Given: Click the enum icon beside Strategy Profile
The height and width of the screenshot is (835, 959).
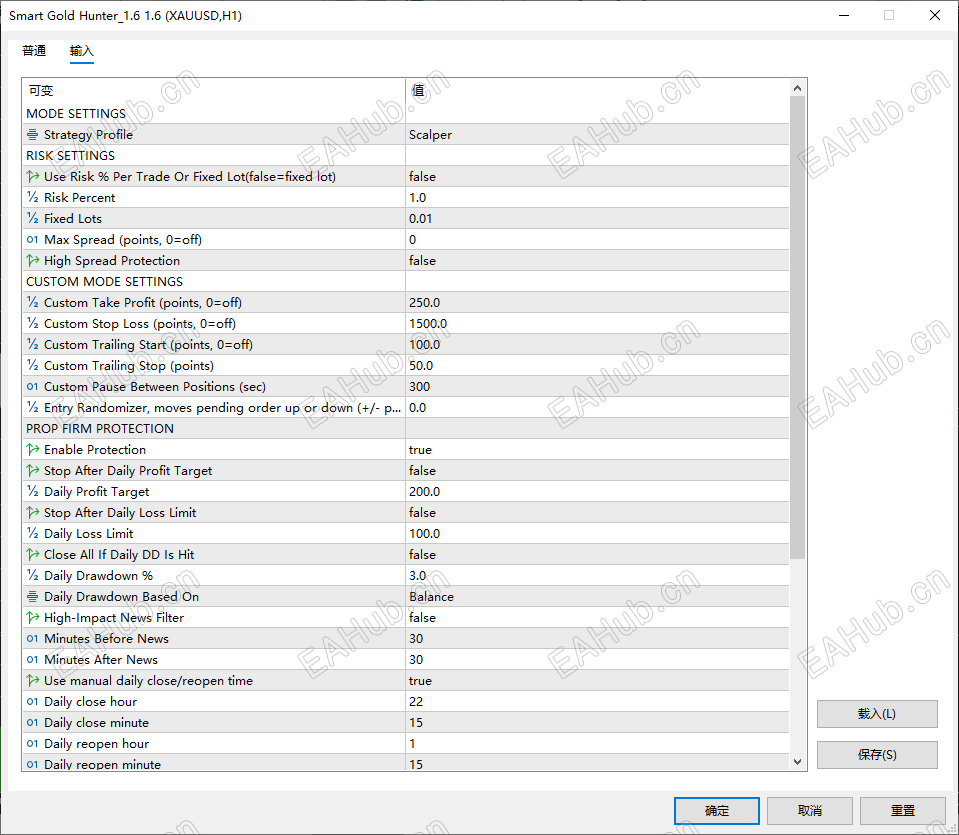Looking at the screenshot, I should 32,135.
